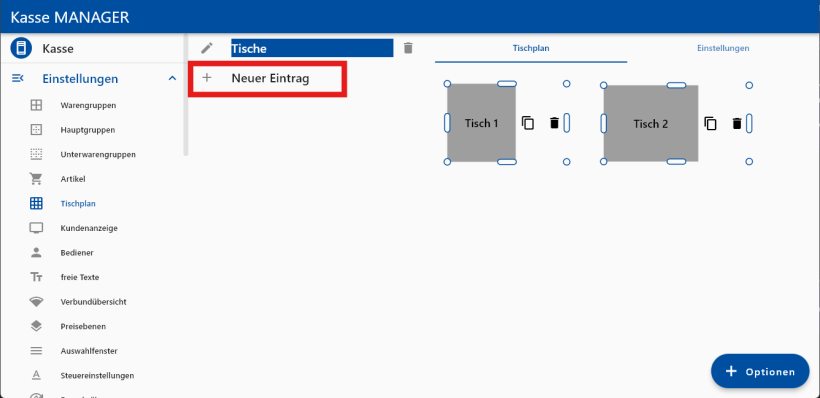This screenshot has height=398, width=820.
Task: Switch to the Einstellungen tab
Action: pos(723,48)
